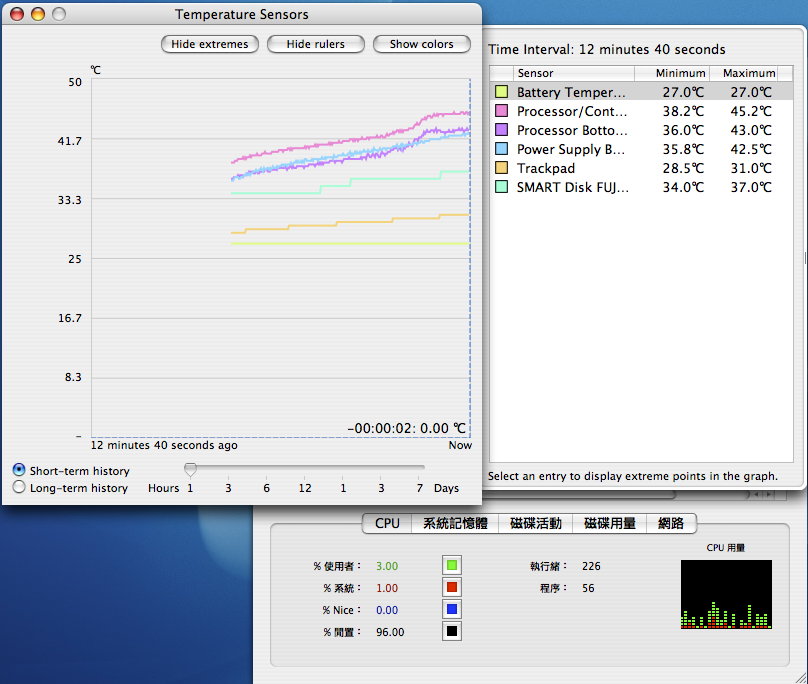Click the 34.0℃ SMART Disk minimum value
Image resolution: width=808 pixels, height=684 pixels.
click(x=683, y=188)
